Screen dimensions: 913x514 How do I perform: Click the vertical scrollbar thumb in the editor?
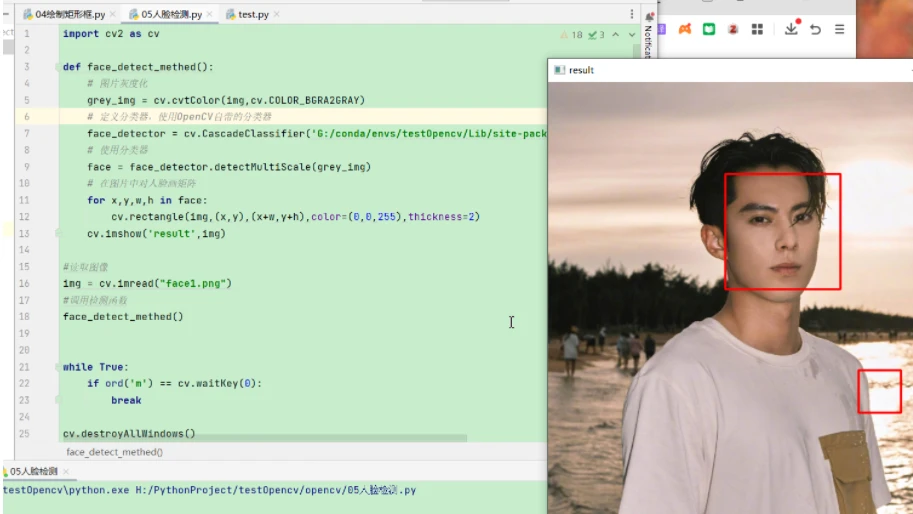pos(636,51)
